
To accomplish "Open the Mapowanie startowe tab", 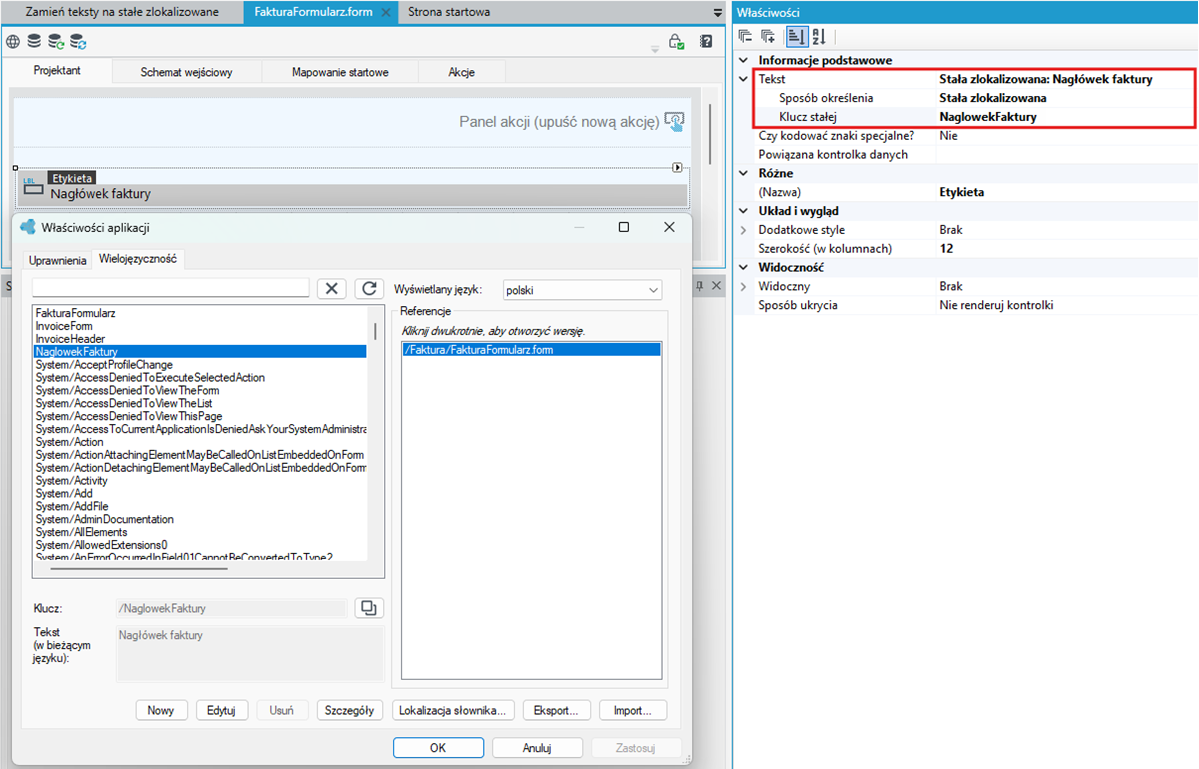I will click(340, 72).
